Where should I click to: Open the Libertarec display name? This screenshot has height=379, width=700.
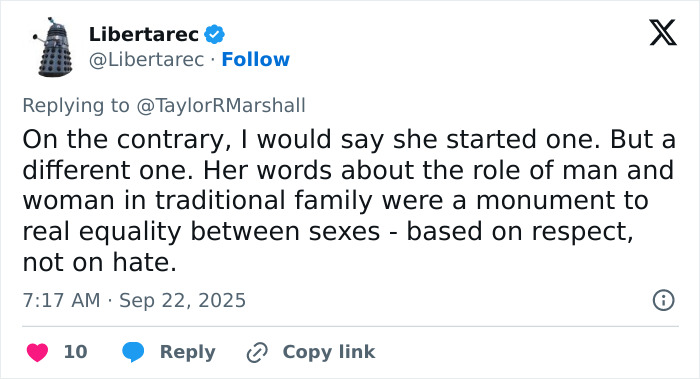click(144, 34)
